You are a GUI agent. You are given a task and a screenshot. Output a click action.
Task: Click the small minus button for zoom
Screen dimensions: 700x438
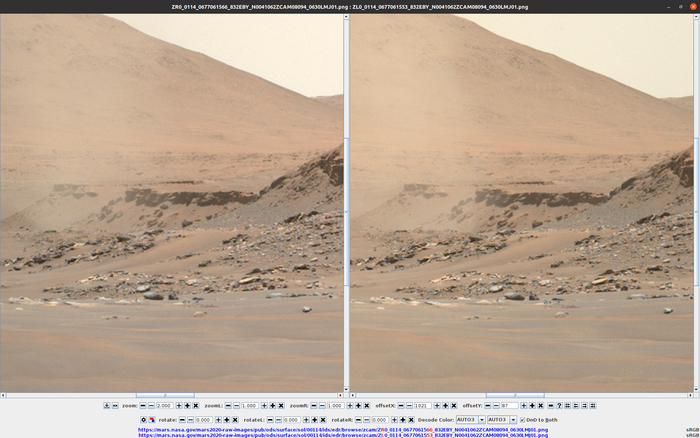(151, 406)
